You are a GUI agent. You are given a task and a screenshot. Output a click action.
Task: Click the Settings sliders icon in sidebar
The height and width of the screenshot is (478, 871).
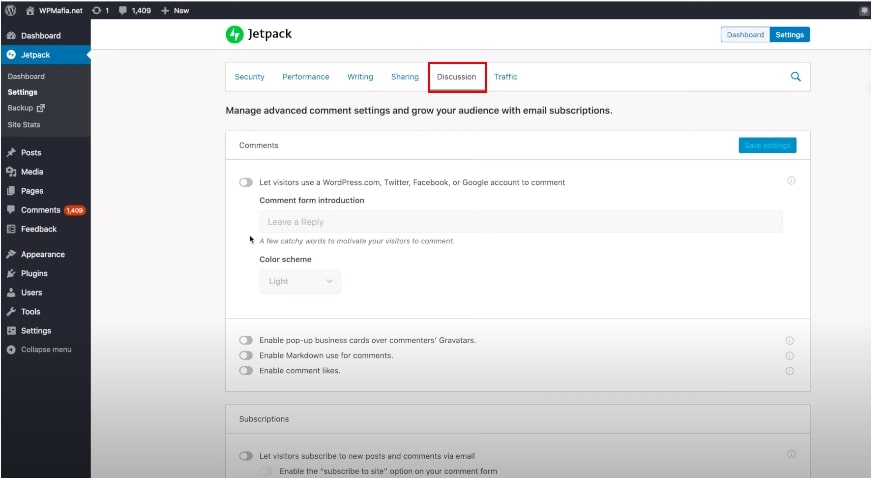coord(11,330)
